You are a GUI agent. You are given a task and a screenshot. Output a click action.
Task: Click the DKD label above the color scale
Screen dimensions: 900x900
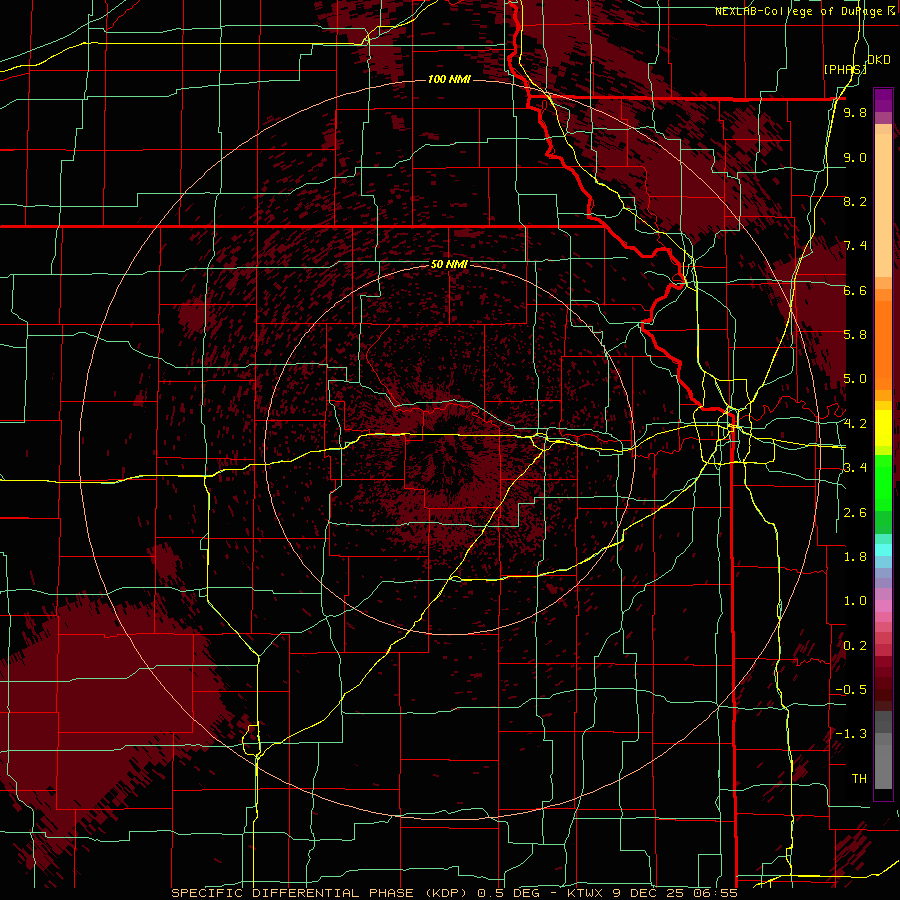[x=879, y=60]
